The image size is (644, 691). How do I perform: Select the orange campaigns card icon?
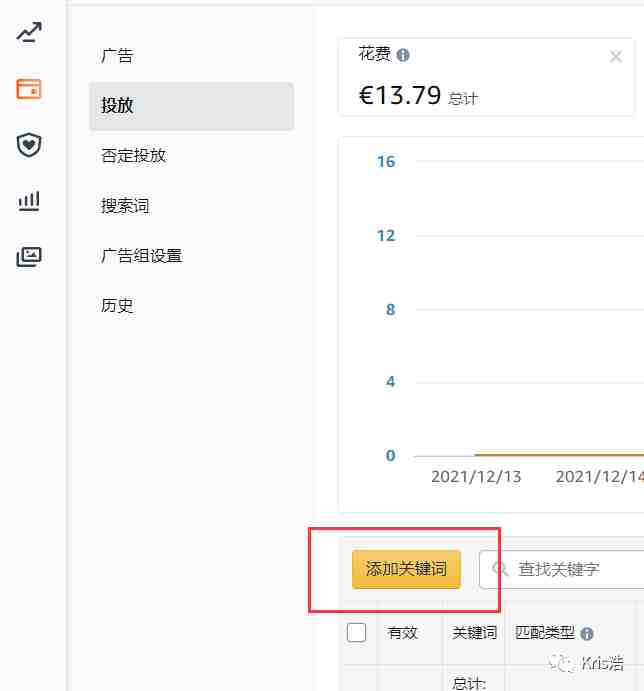coord(29,89)
